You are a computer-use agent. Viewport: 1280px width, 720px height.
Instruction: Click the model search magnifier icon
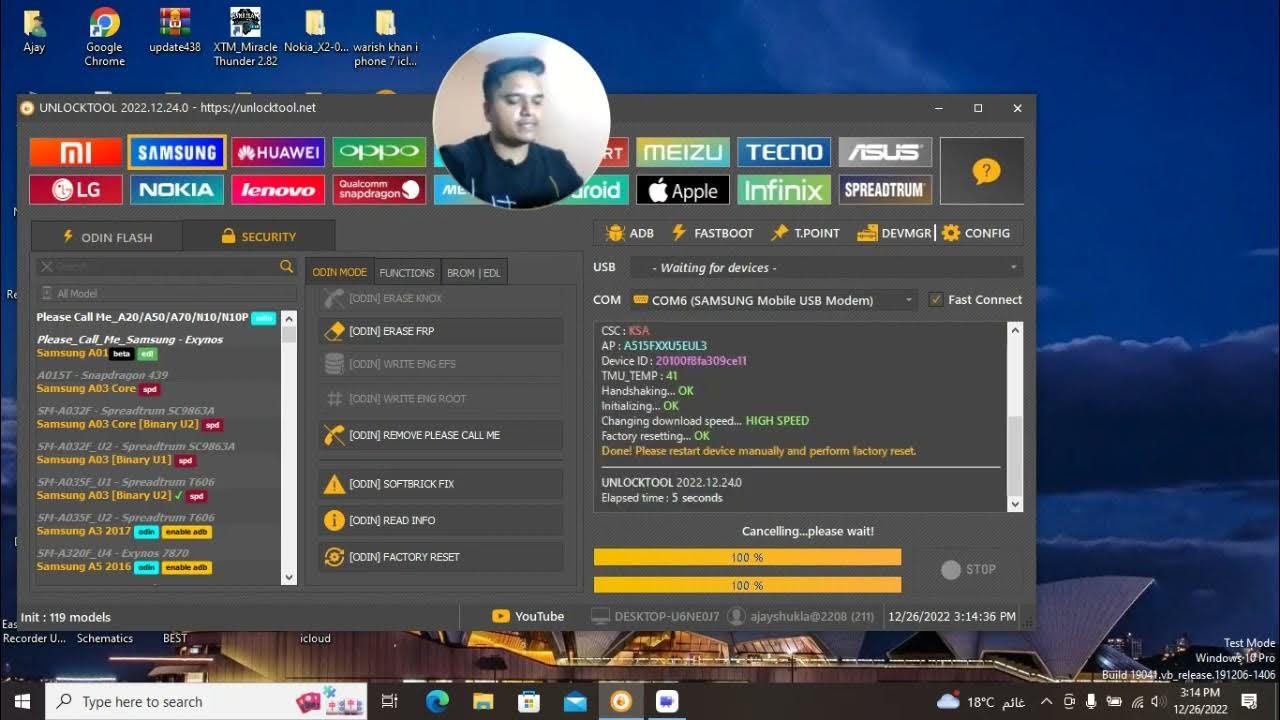pos(287,266)
